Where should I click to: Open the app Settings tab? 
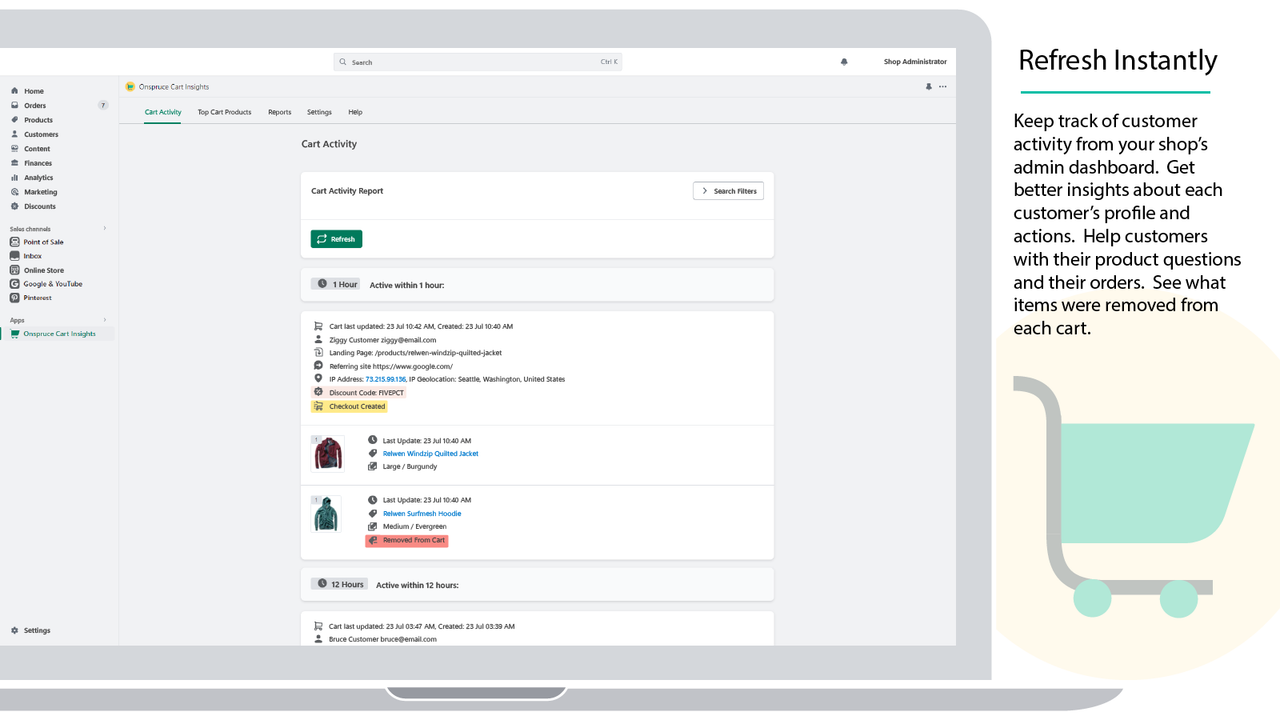point(319,112)
